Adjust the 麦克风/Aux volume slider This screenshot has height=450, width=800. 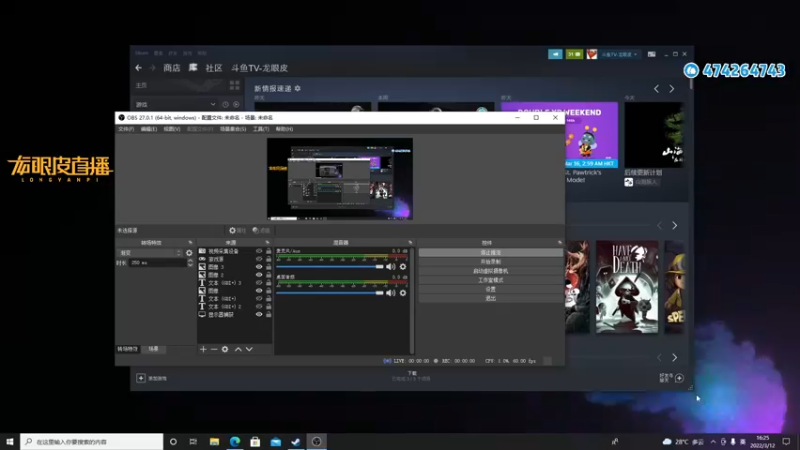tap(330, 267)
